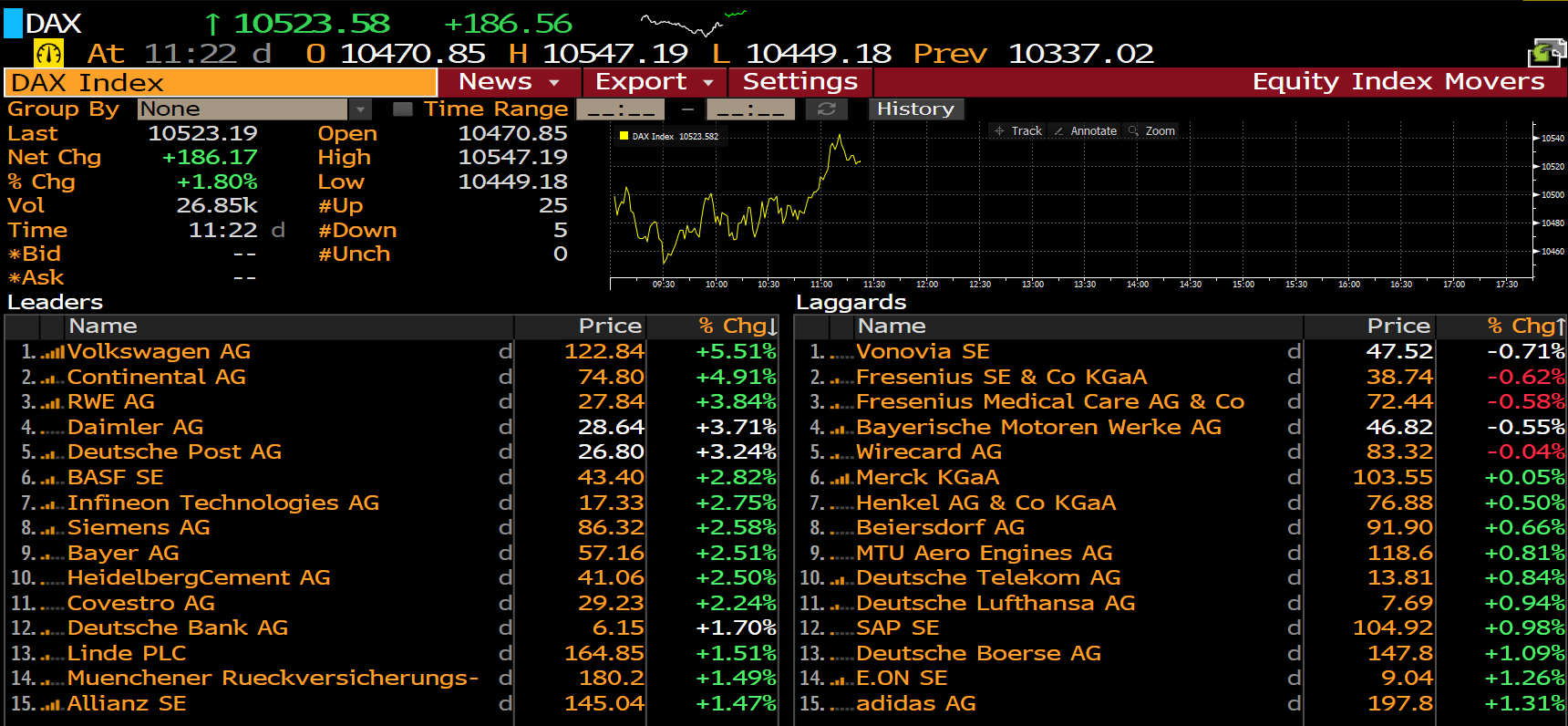Image resolution: width=1568 pixels, height=726 pixels.
Task: Select the MTU Aero Engines AG row
Action: click(x=1181, y=554)
